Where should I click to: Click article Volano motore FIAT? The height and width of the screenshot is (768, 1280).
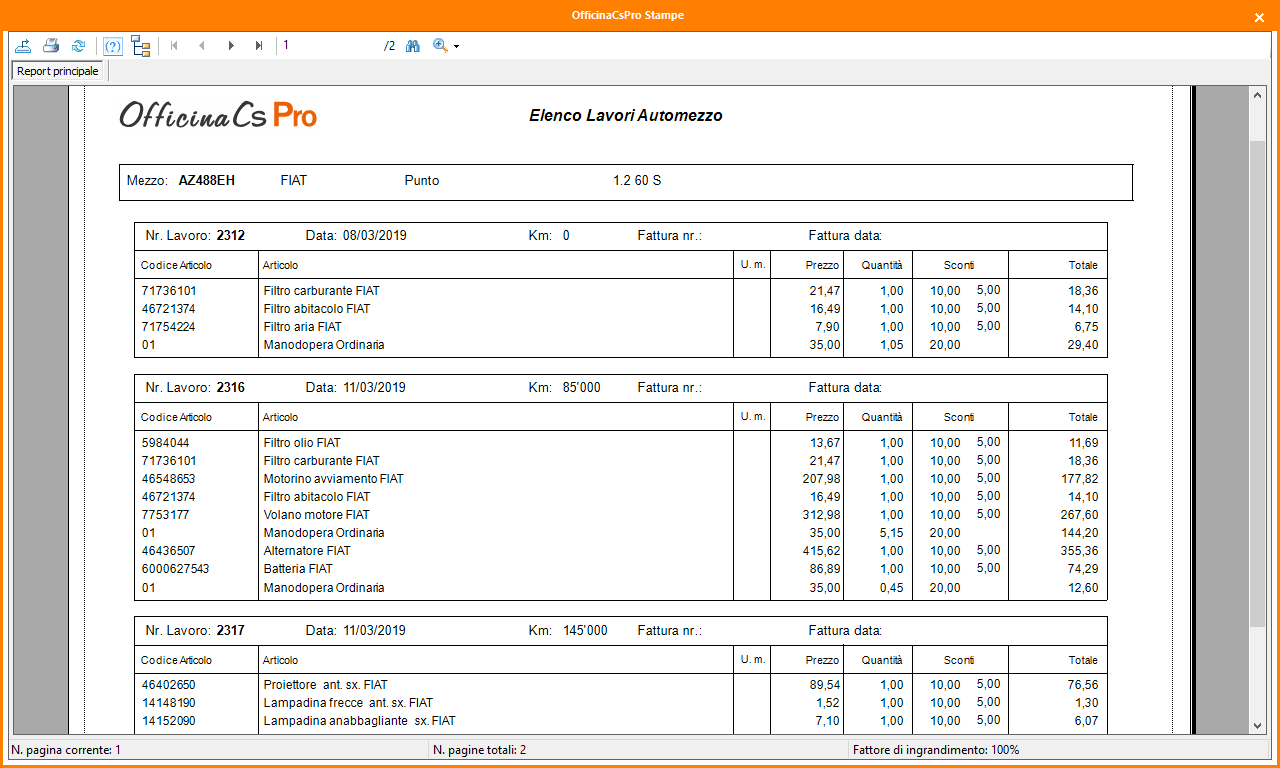click(x=316, y=515)
